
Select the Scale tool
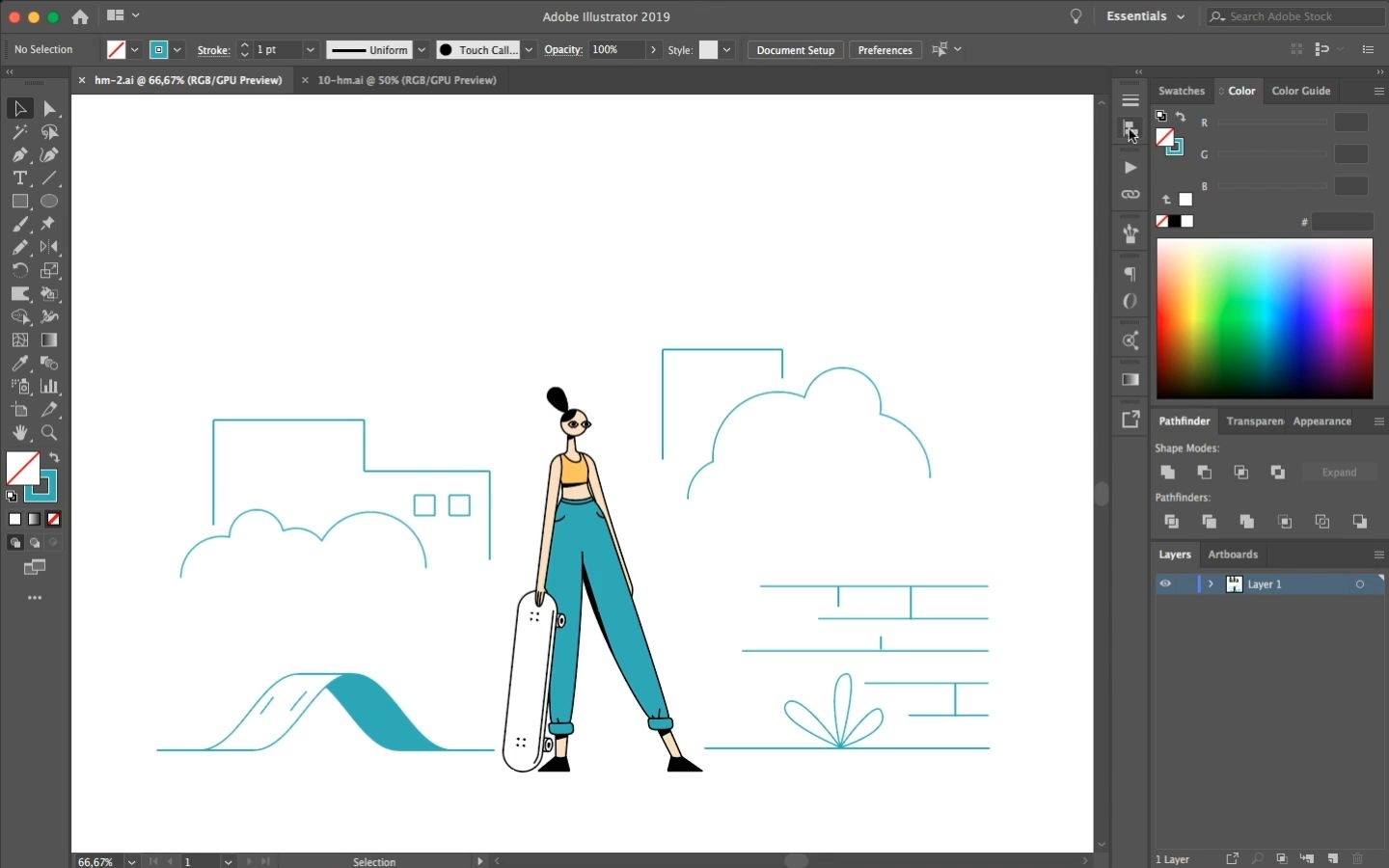[50, 271]
